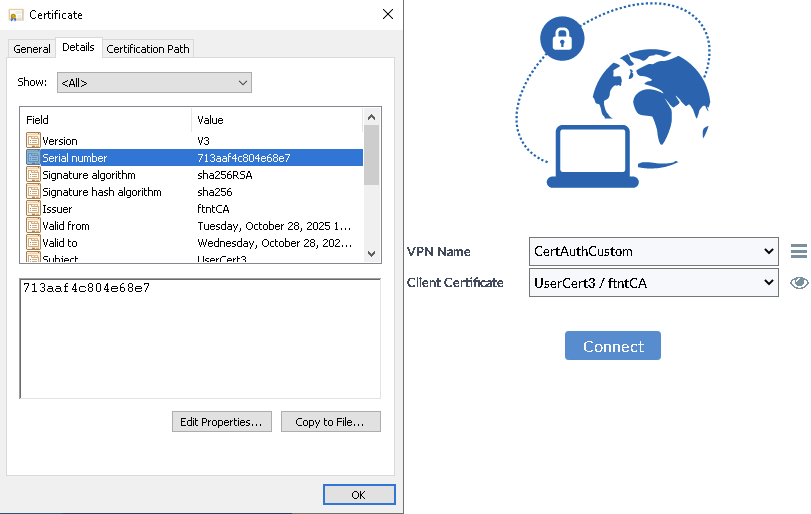811x514 pixels.
Task: Click the padlock icon in the VPN graphic
Action: [561, 39]
